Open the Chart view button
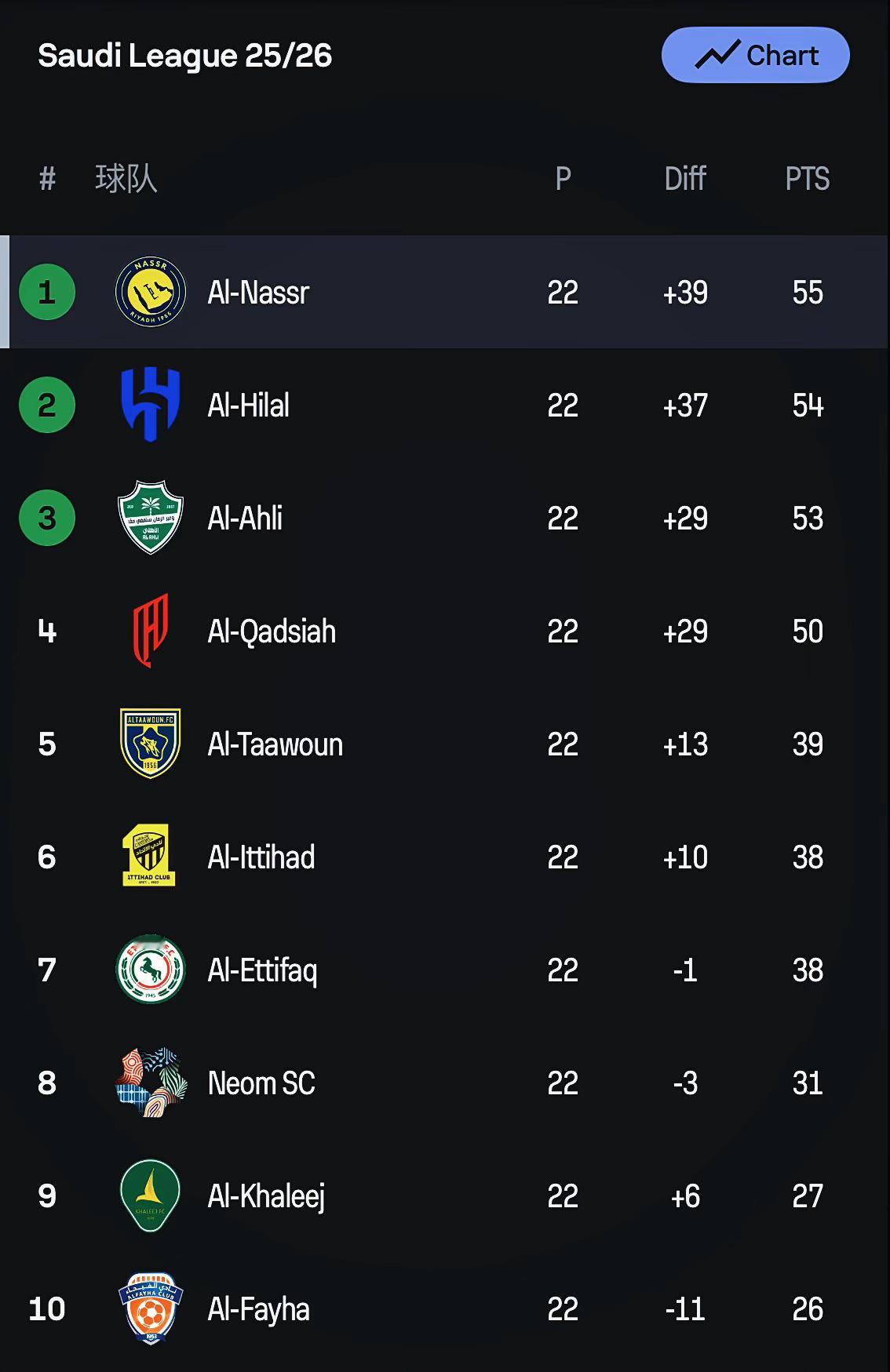The height and width of the screenshot is (1372, 890). [755, 56]
